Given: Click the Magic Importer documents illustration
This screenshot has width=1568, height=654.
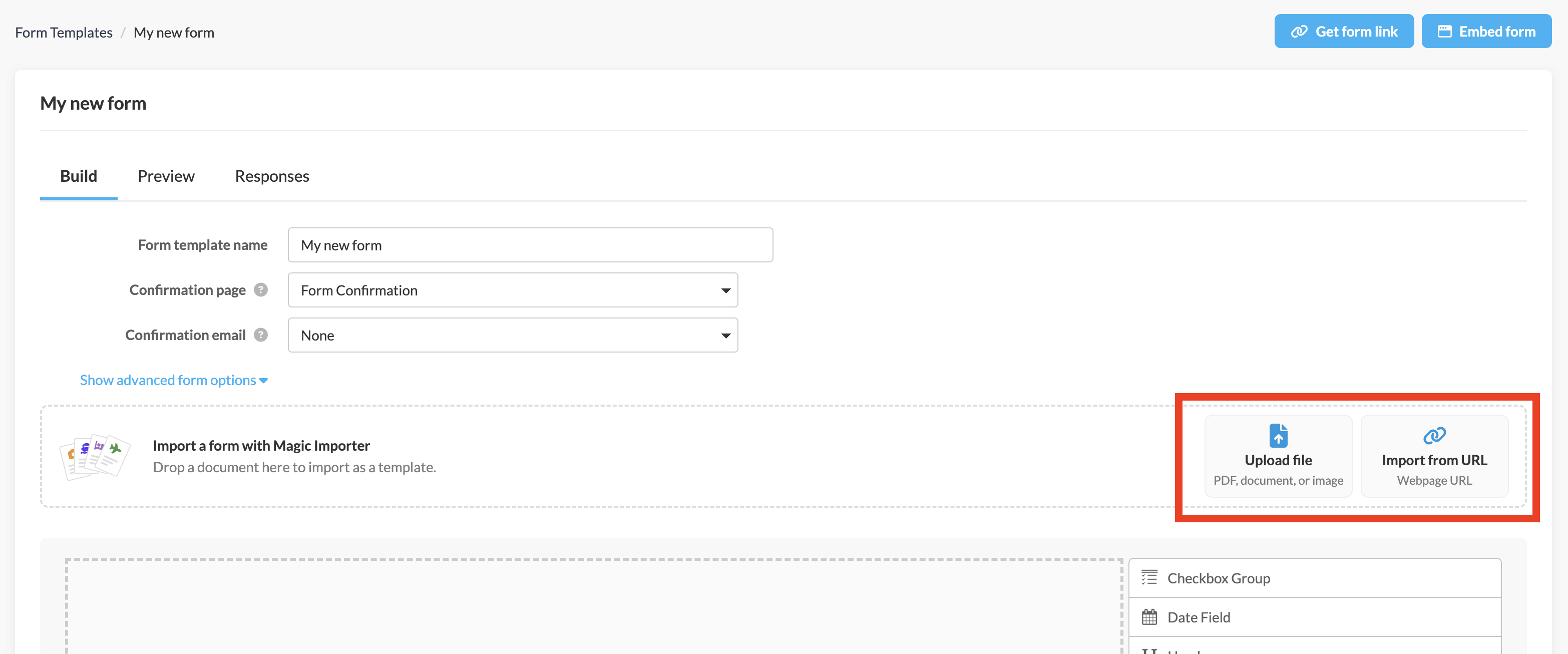Looking at the screenshot, I should (95, 456).
